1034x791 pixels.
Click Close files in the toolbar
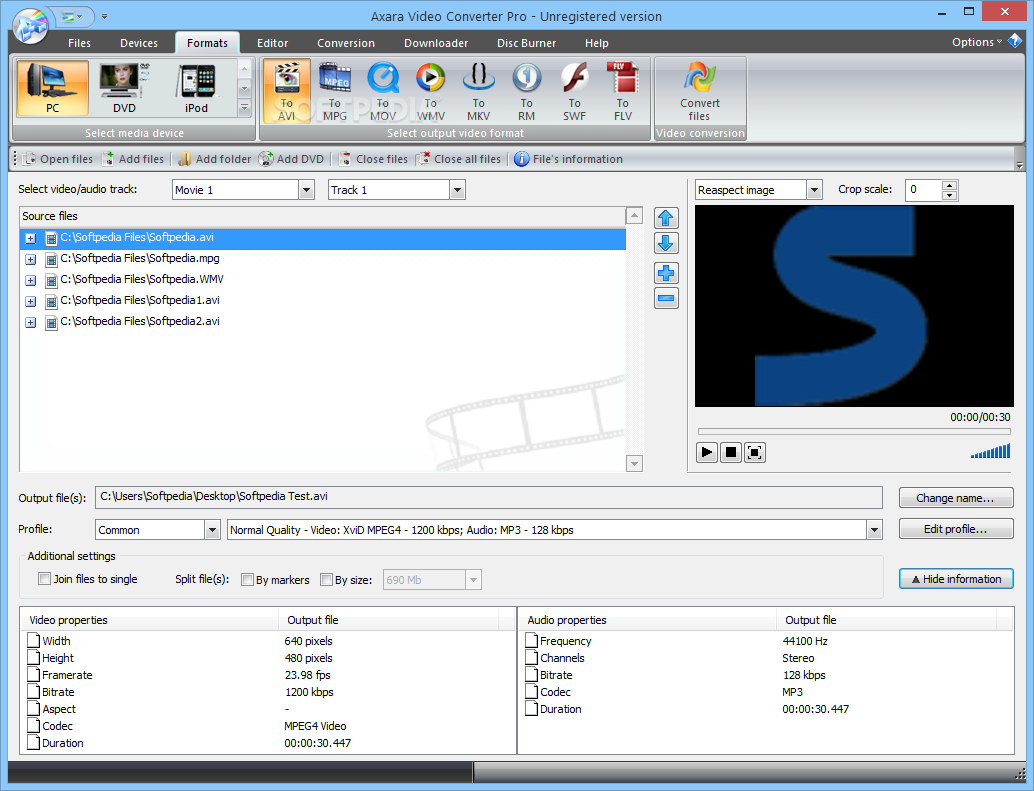coord(373,159)
